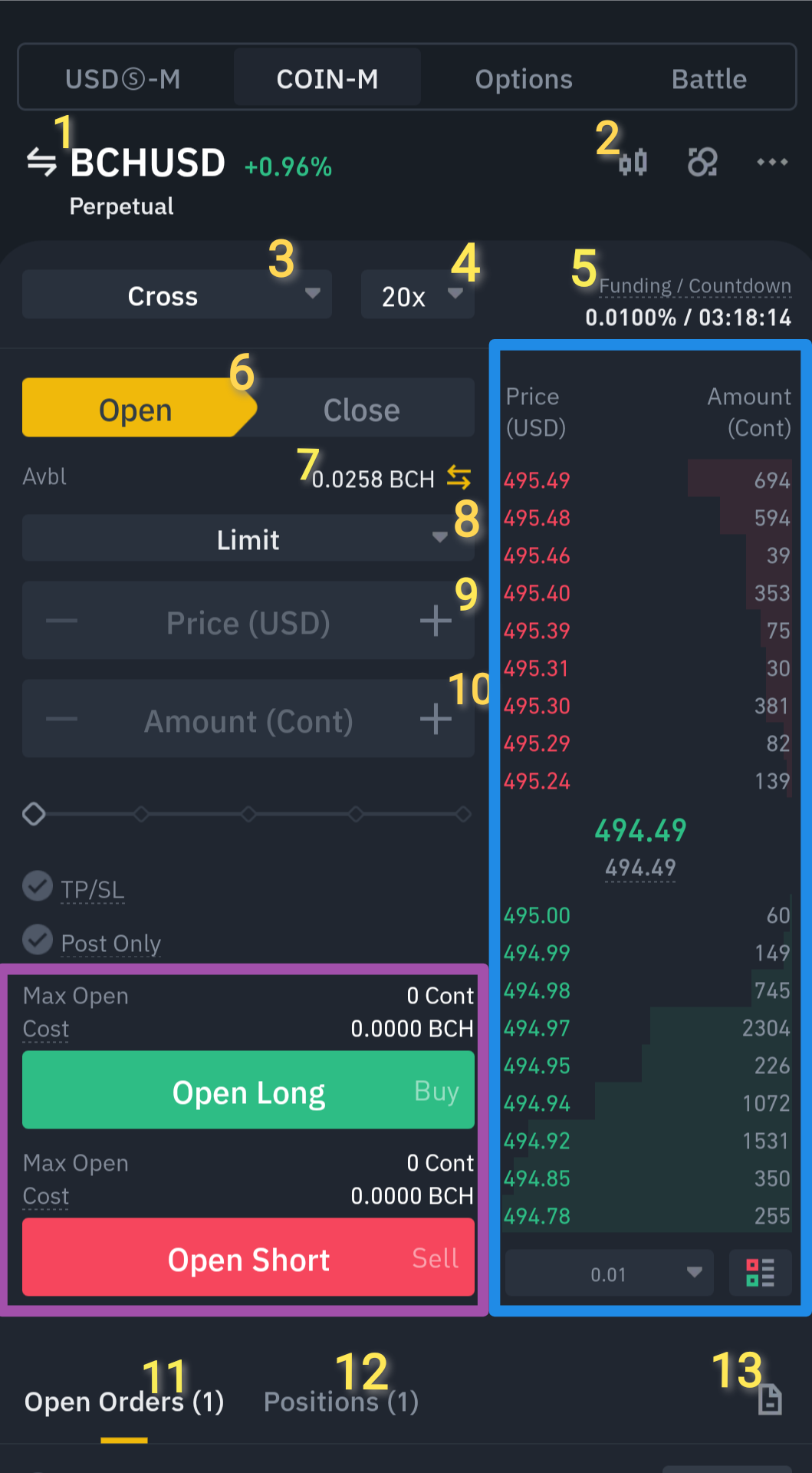
Task: Tap the swap symbol icon beside BCHUSD
Action: (41, 162)
